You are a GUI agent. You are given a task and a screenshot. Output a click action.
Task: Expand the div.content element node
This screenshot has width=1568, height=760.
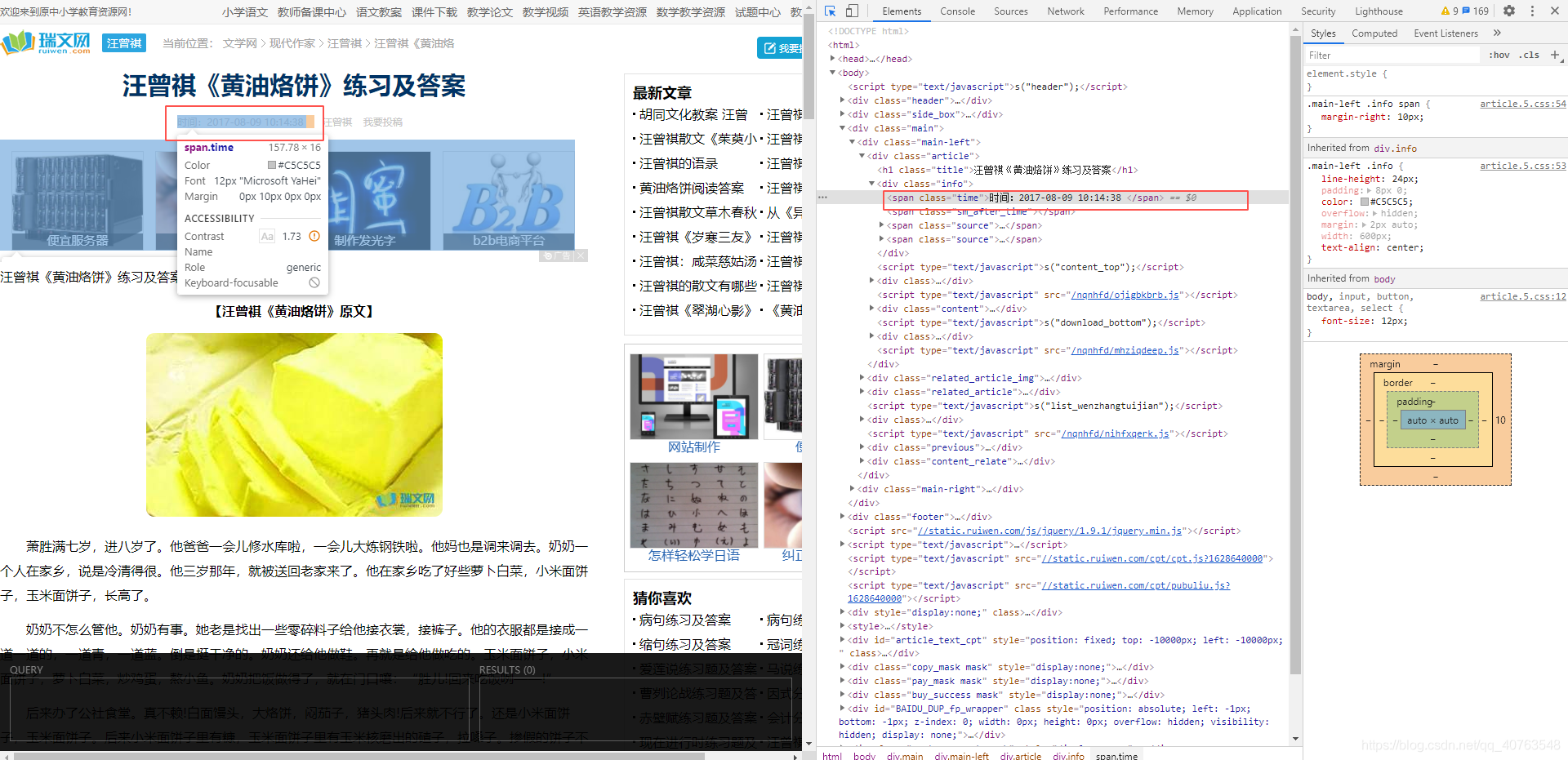coord(872,309)
